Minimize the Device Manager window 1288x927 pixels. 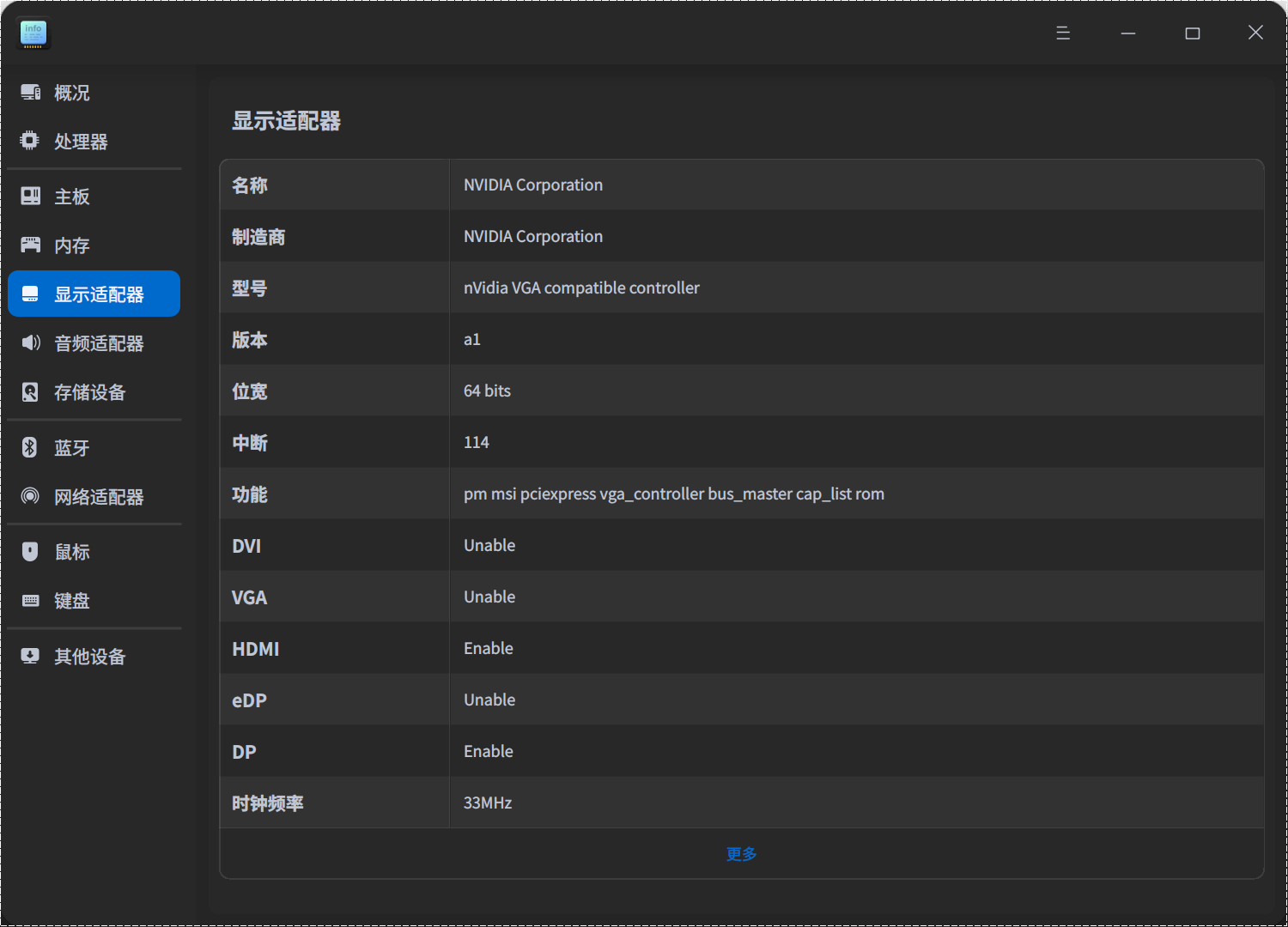[x=1128, y=33]
